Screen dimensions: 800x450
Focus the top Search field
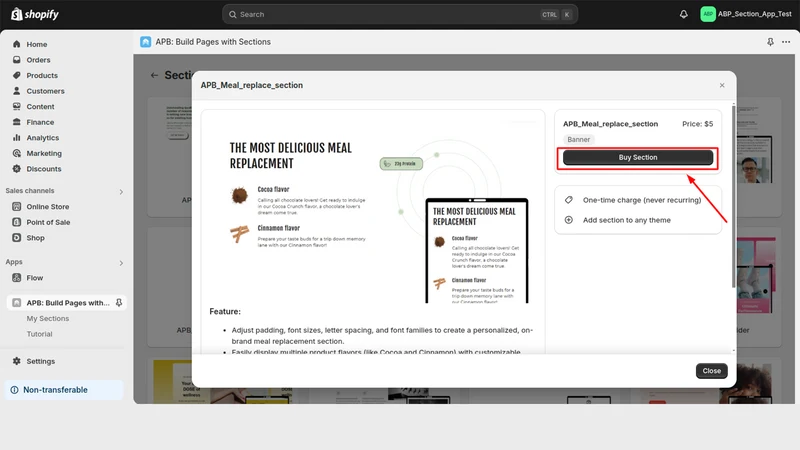399,14
